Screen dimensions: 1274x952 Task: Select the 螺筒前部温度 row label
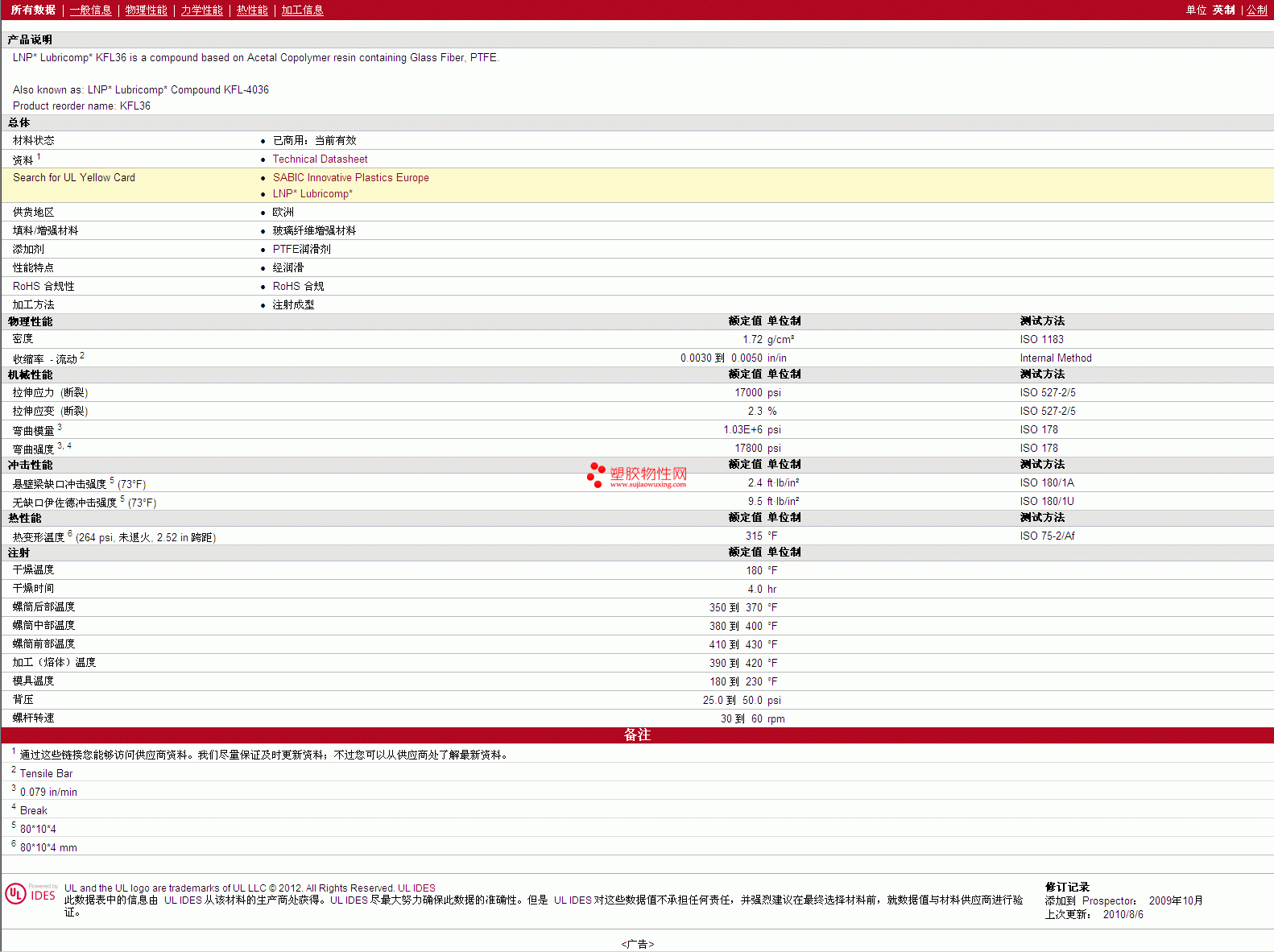click(44, 644)
